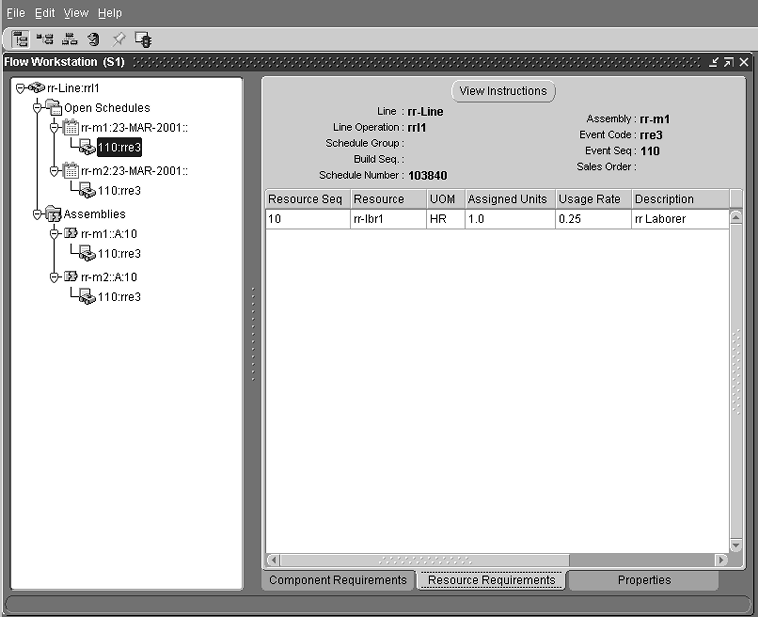Click the Resource column header
Viewport: 758px width, 617px height.
point(388,199)
